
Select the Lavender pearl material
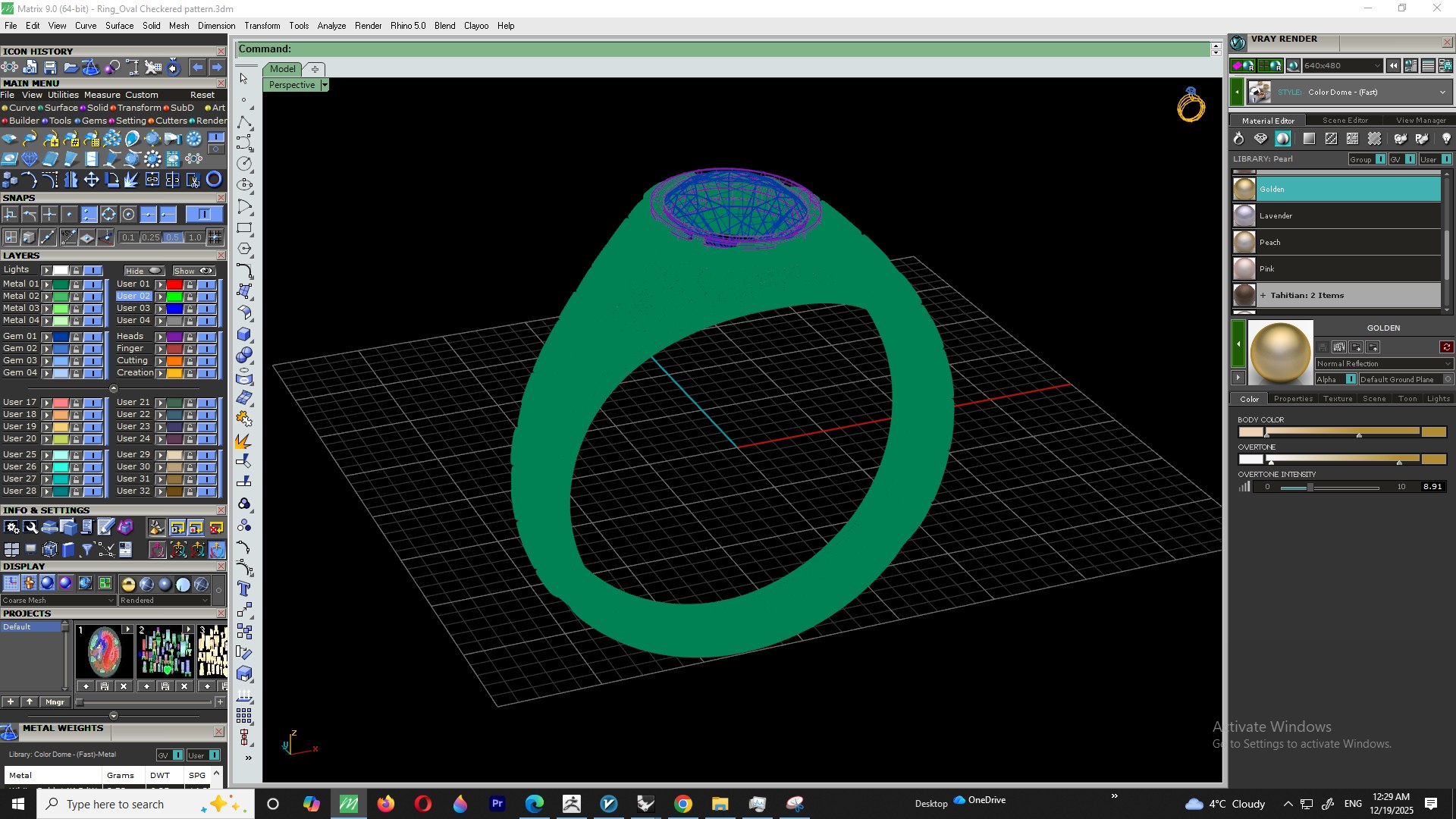coord(1336,216)
